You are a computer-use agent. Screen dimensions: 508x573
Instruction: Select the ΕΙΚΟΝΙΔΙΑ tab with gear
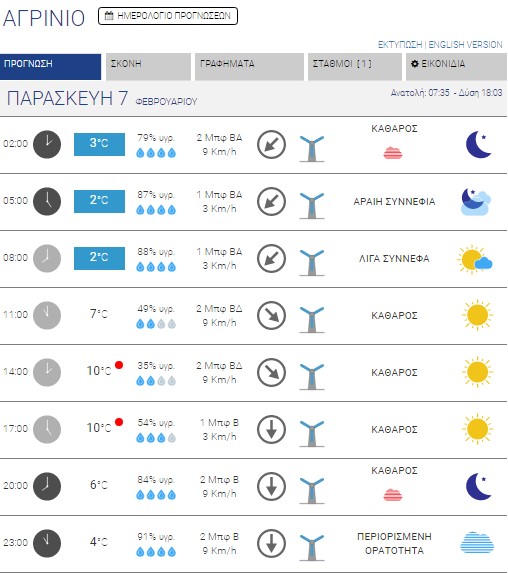pyautogui.click(x=456, y=67)
